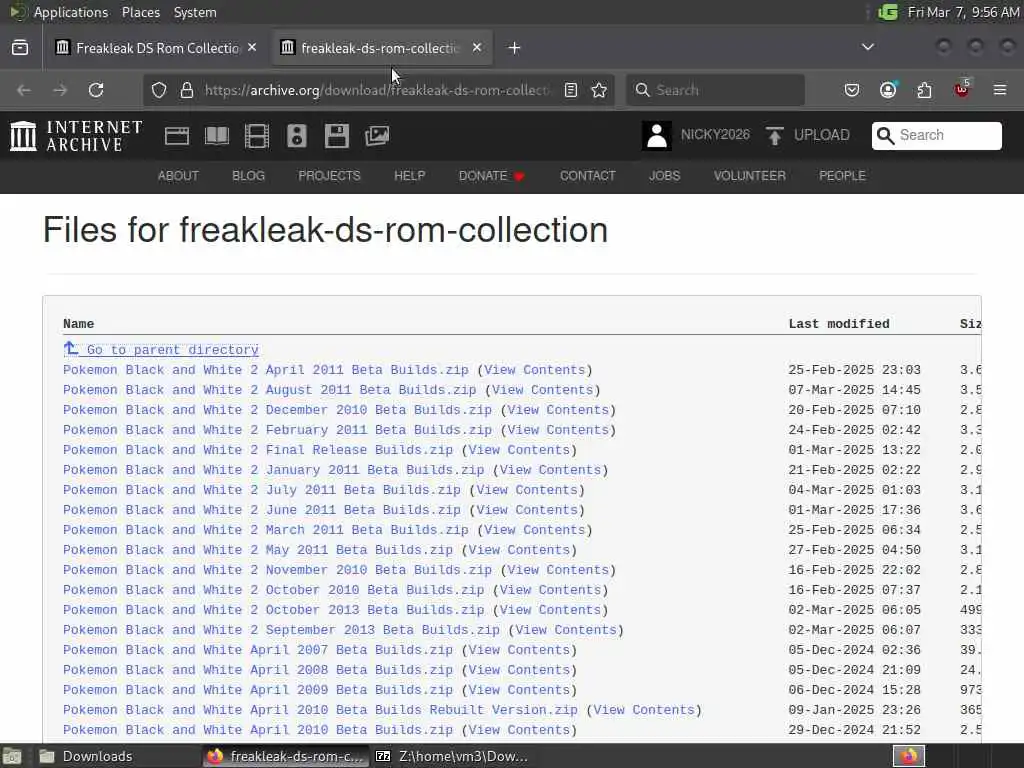Click the NICKY2026 username link

[x=715, y=135]
